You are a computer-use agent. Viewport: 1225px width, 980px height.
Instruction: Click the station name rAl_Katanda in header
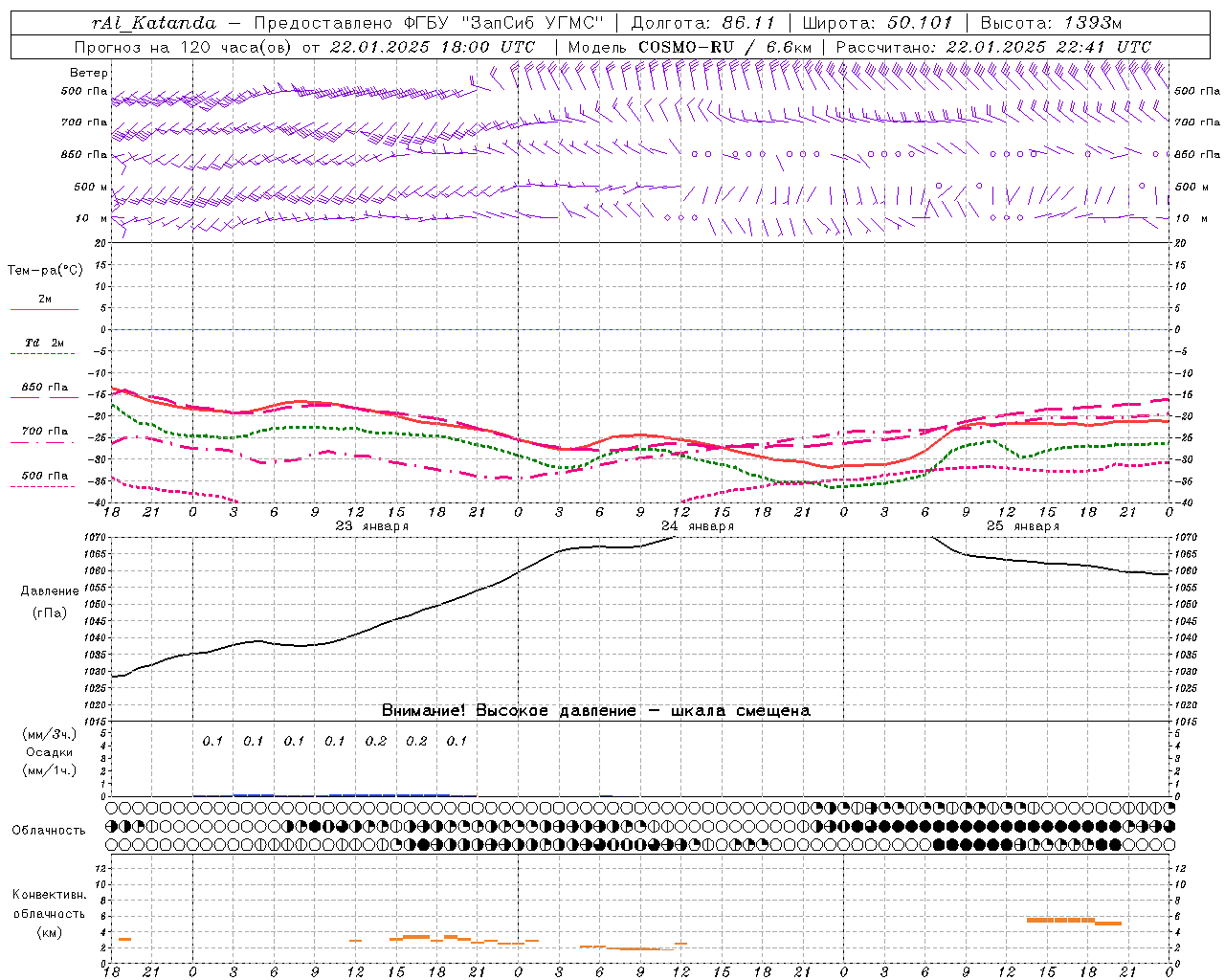click(x=153, y=23)
